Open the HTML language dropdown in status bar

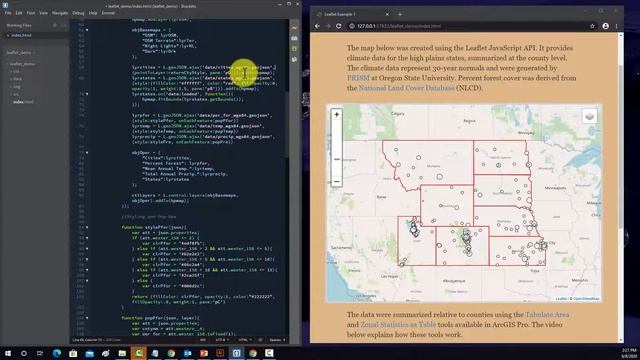coord(244,340)
